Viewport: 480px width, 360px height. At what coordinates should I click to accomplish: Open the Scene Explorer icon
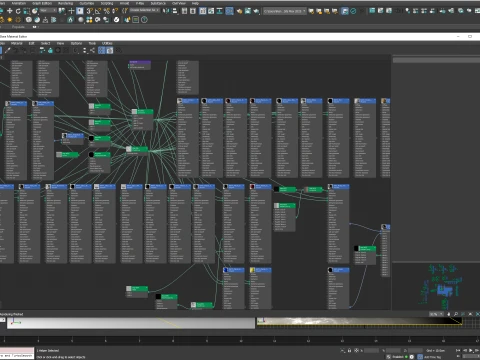[184, 11]
